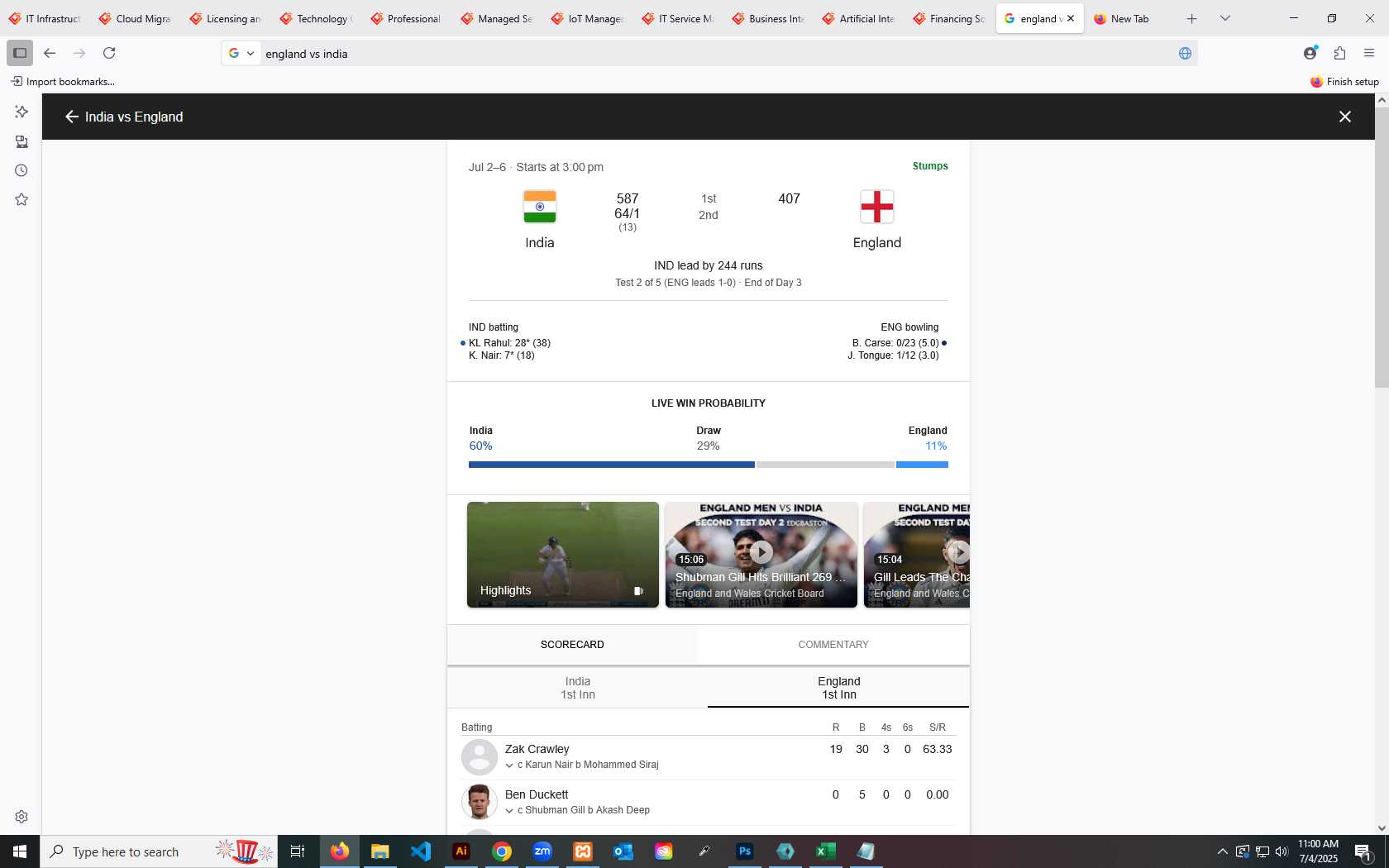Show hidden system tray icons
The image size is (1389, 868).
(1222, 851)
